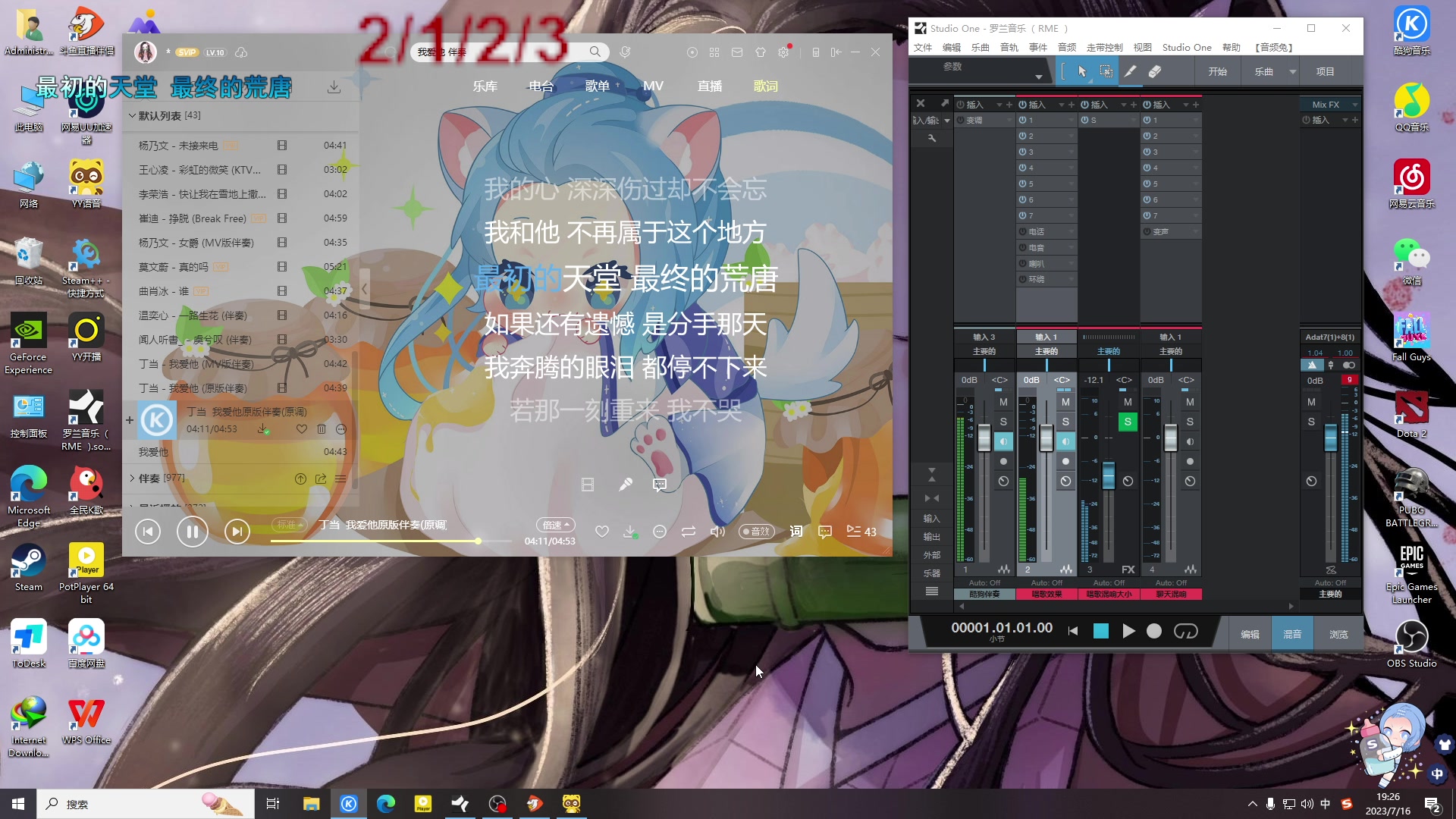Click the MV film icon below the lyrics
Viewport: 1456px width, 819px height.
pyautogui.click(x=588, y=485)
